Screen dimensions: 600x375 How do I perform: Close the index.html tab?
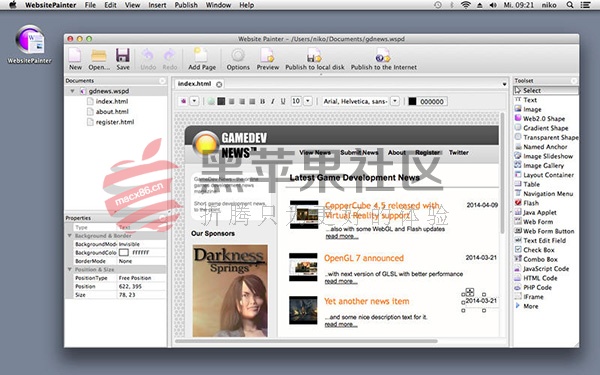[x=219, y=85]
